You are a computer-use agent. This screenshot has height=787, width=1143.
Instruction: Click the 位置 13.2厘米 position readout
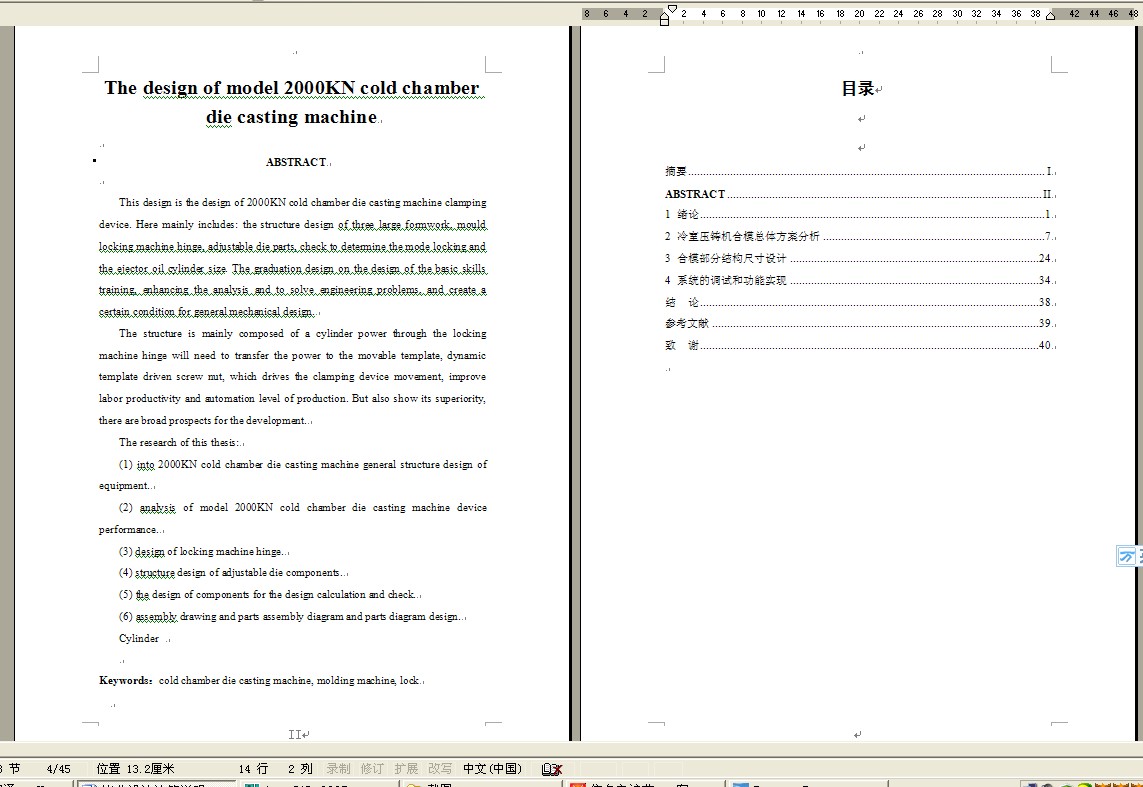point(136,769)
